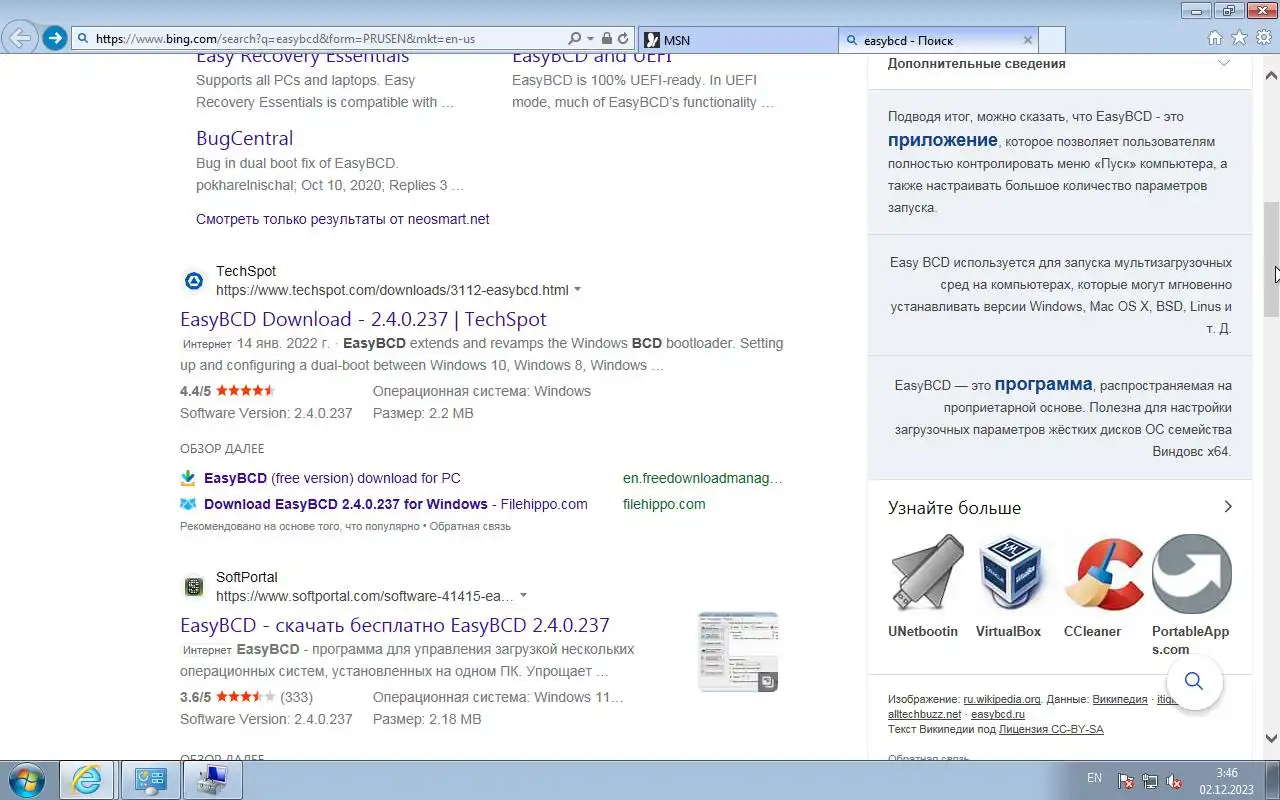Click the round floating search magnifier button
This screenshot has height=800, width=1280.
point(1194,682)
